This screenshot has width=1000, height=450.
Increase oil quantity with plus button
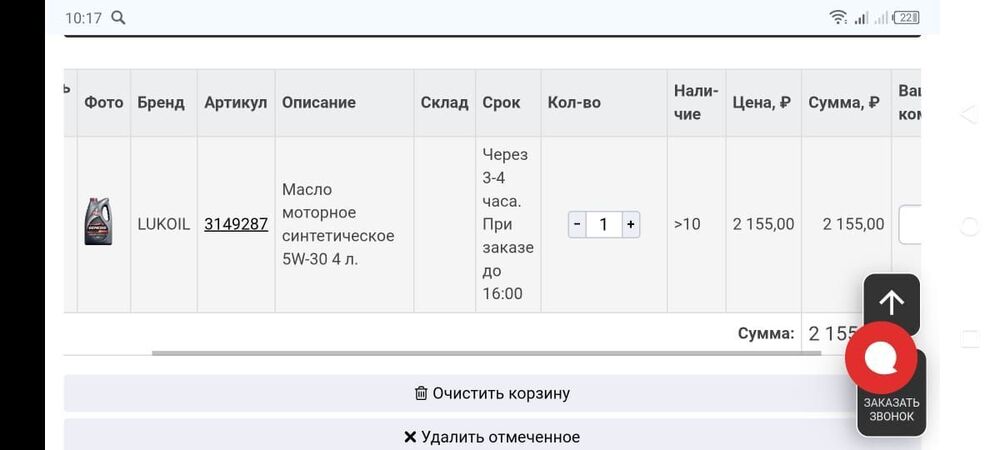pyautogui.click(x=631, y=224)
